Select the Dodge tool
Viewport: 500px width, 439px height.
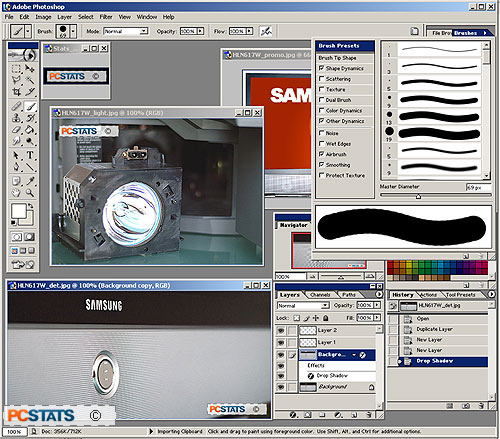pyautogui.click(x=30, y=141)
